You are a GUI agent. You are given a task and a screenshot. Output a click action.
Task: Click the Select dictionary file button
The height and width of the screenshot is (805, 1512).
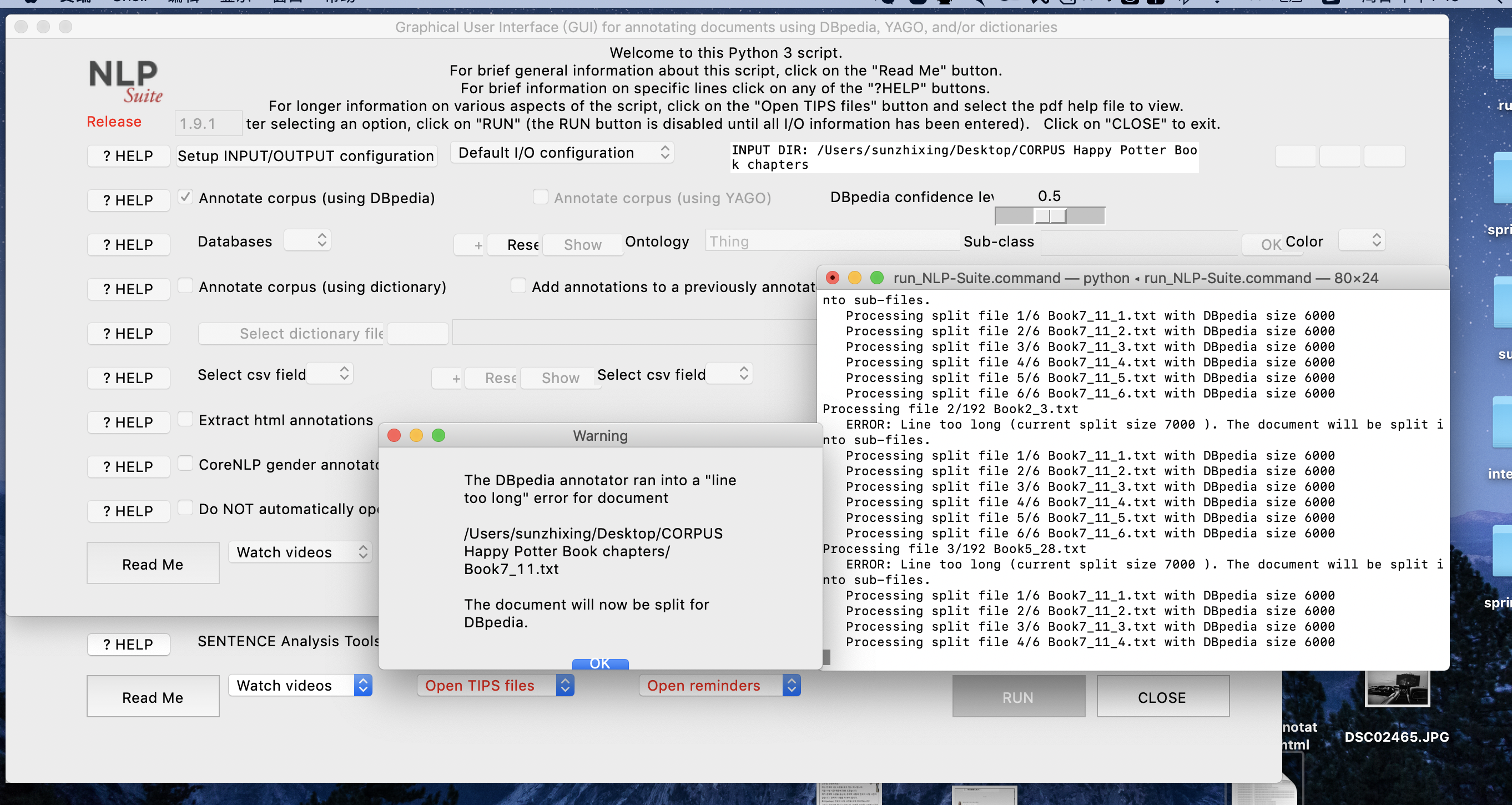coord(291,334)
